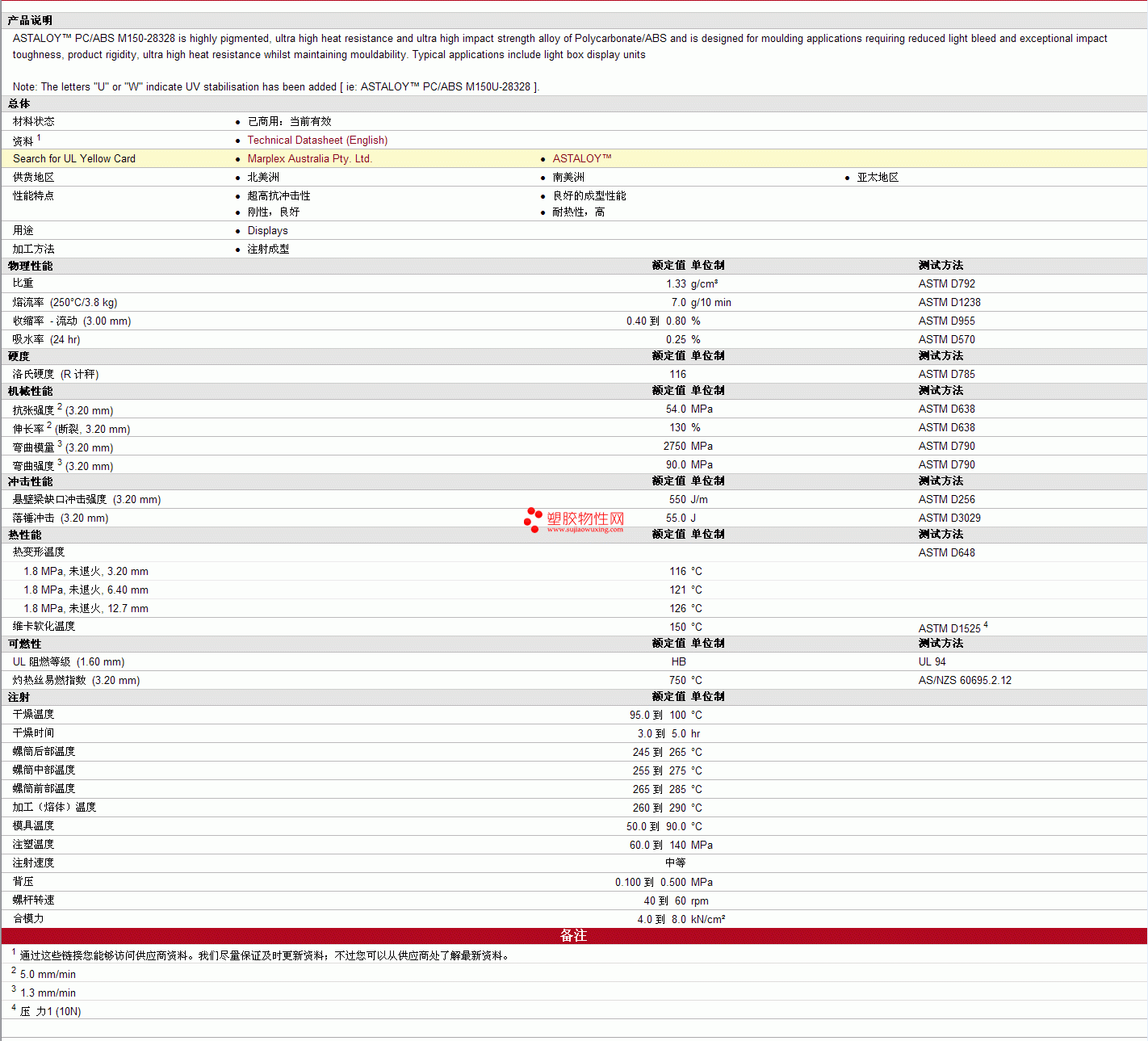Viewport: 1148px width, 1041px height.
Task: Select the 55.0 J falling weight value
Action: coord(681,518)
